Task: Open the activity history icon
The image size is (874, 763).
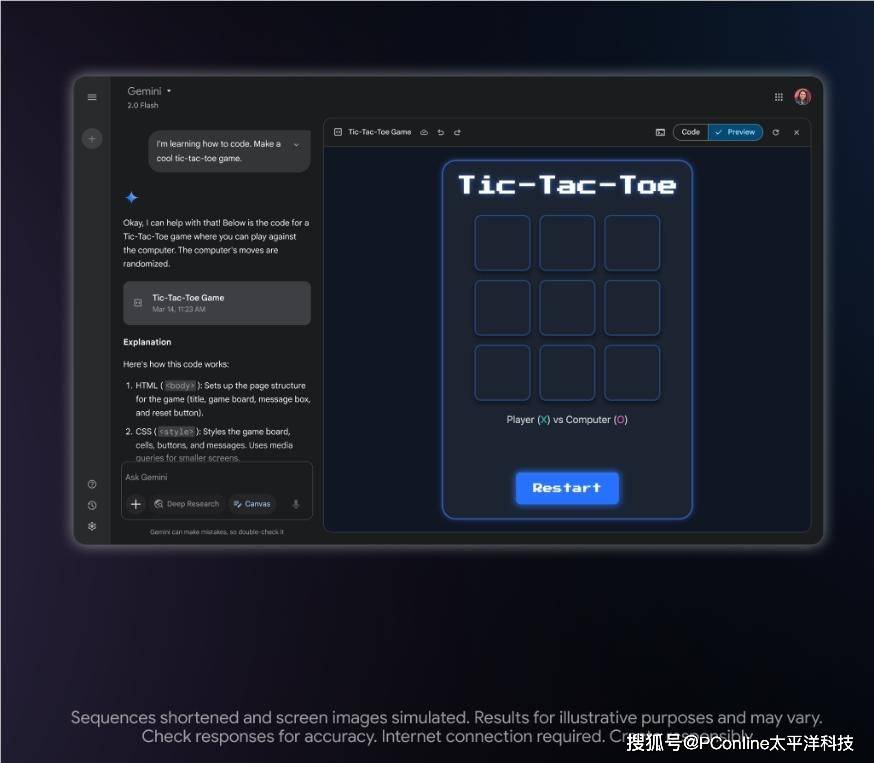Action: pyautogui.click(x=92, y=505)
